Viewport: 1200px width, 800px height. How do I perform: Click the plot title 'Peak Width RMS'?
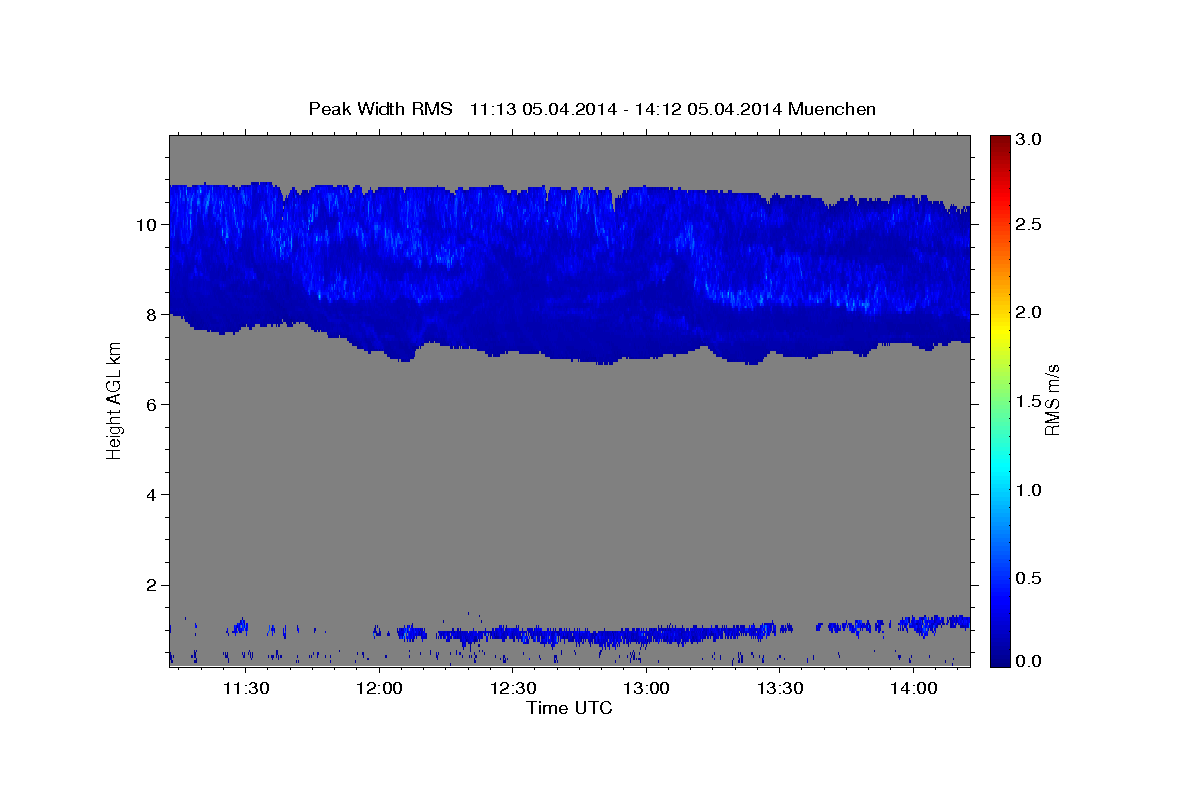coord(380,108)
